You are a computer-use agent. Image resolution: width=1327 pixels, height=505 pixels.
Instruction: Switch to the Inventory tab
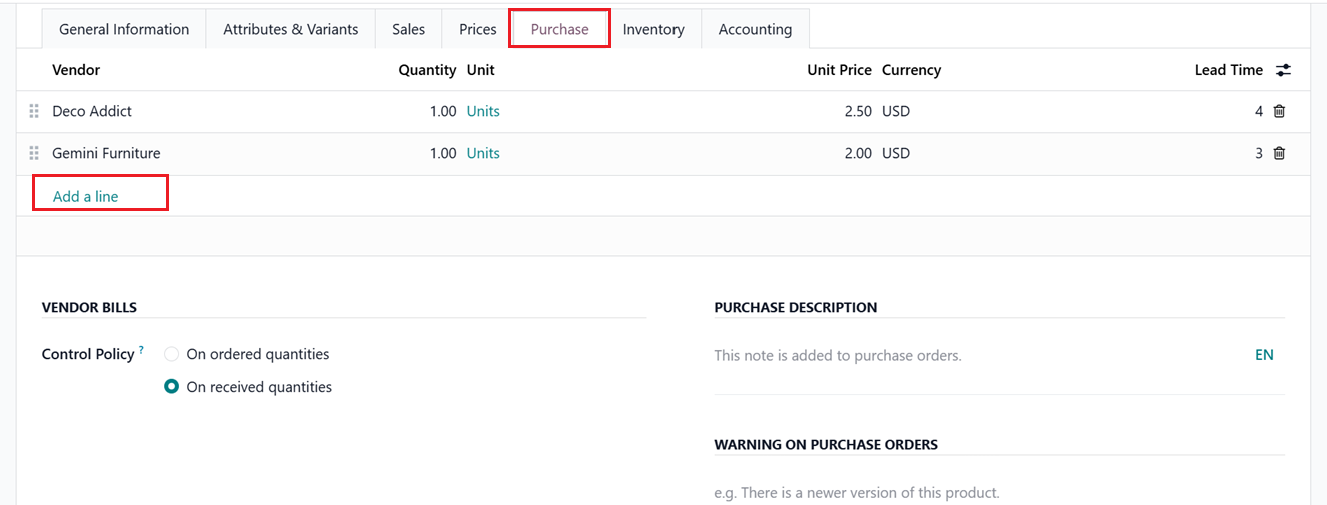[x=653, y=29]
